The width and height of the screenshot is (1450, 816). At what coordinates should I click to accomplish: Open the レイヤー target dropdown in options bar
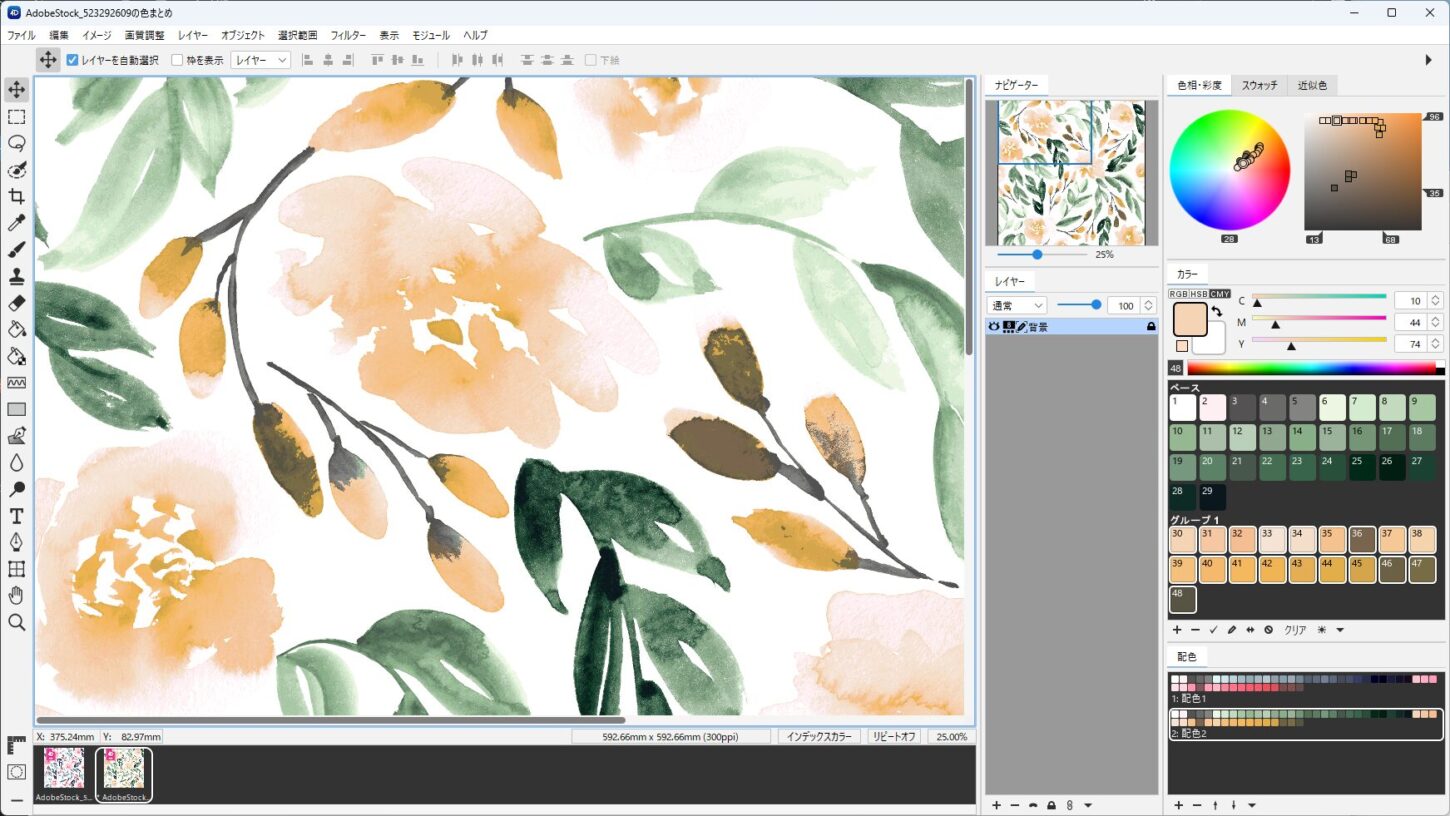click(260, 60)
